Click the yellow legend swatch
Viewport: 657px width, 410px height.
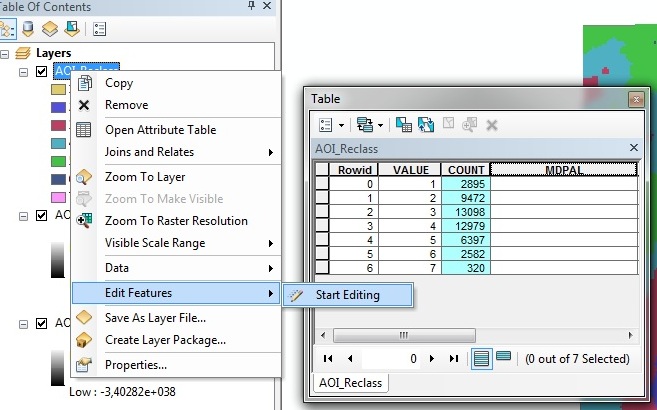coord(58,89)
